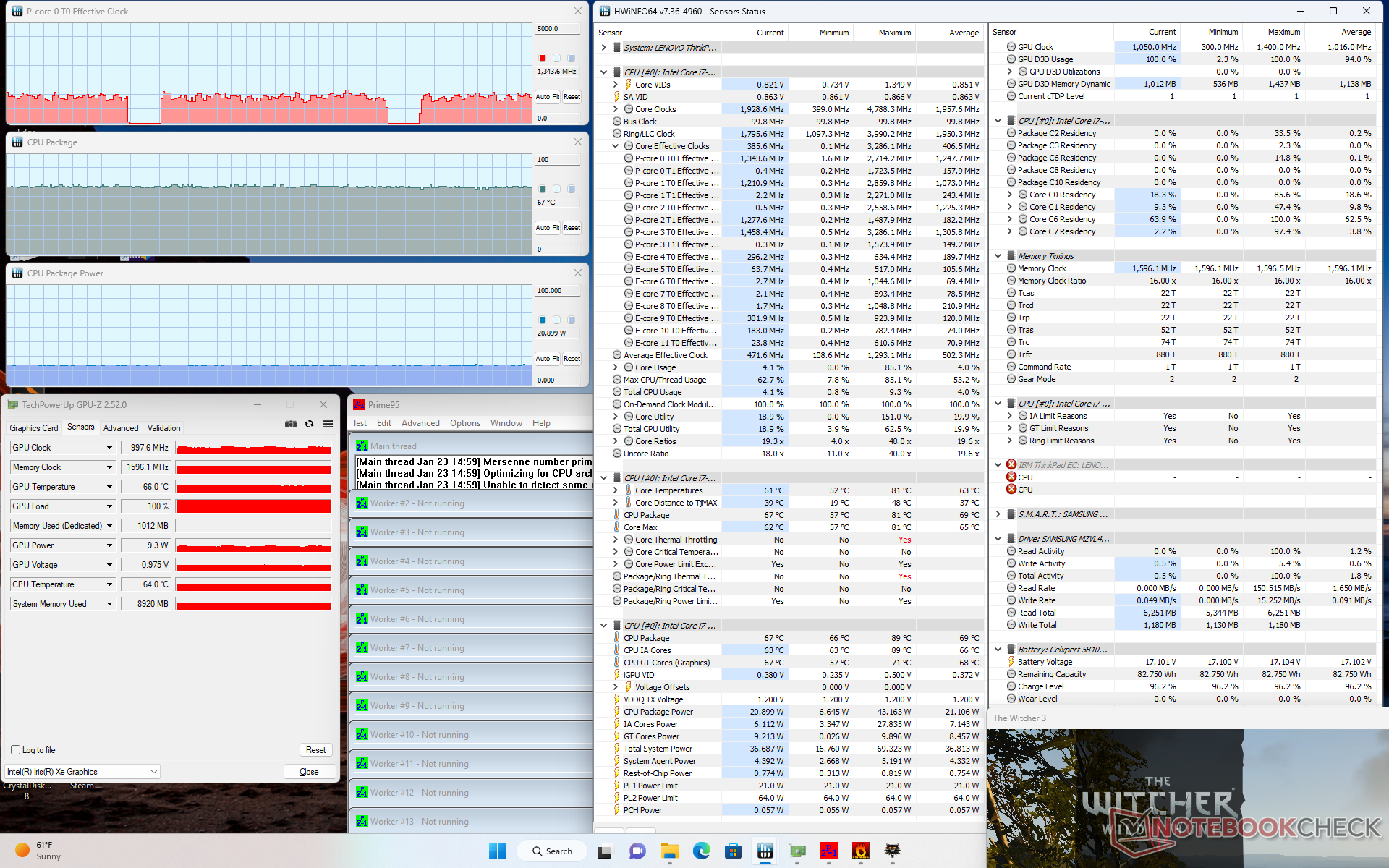Click Auto Fit in CPU Package Power graph
This screenshot has height=868, width=1389.
pos(547,359)
